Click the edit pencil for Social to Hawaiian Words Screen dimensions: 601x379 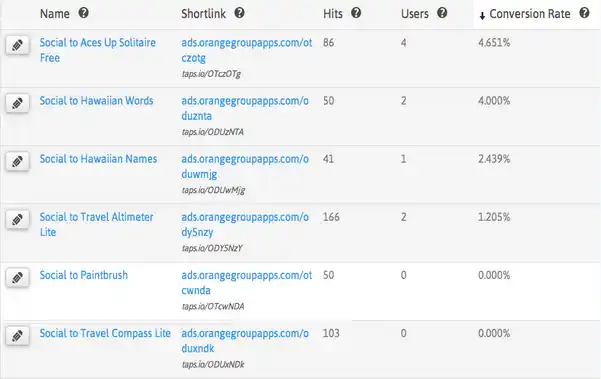(17, 103)
